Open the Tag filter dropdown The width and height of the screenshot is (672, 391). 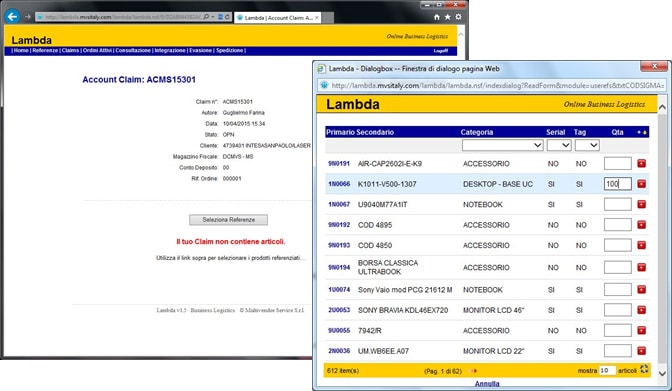[x=587, y=145]
